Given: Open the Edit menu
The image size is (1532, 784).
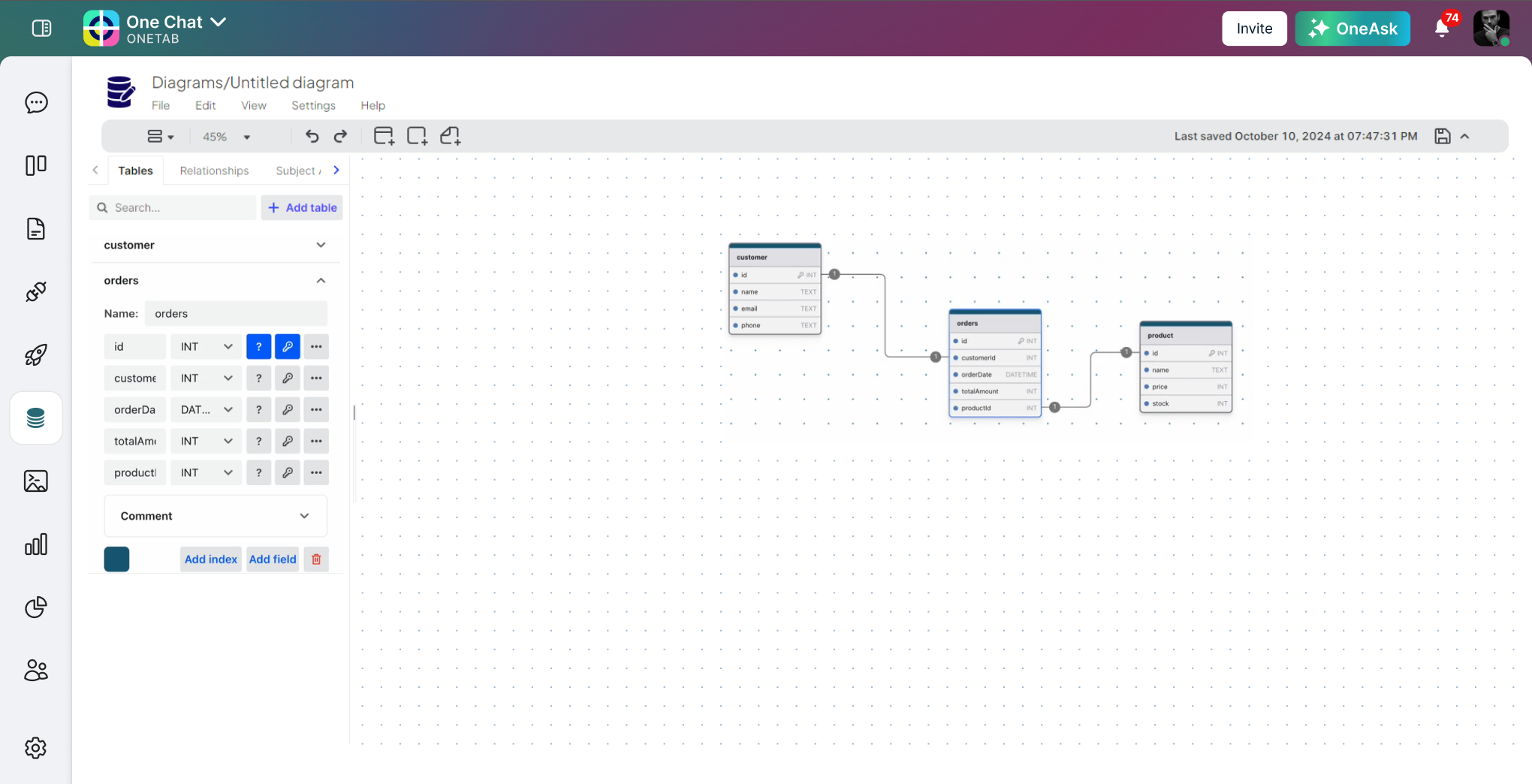Looking at the screenshot, I should tap(205, 105).
